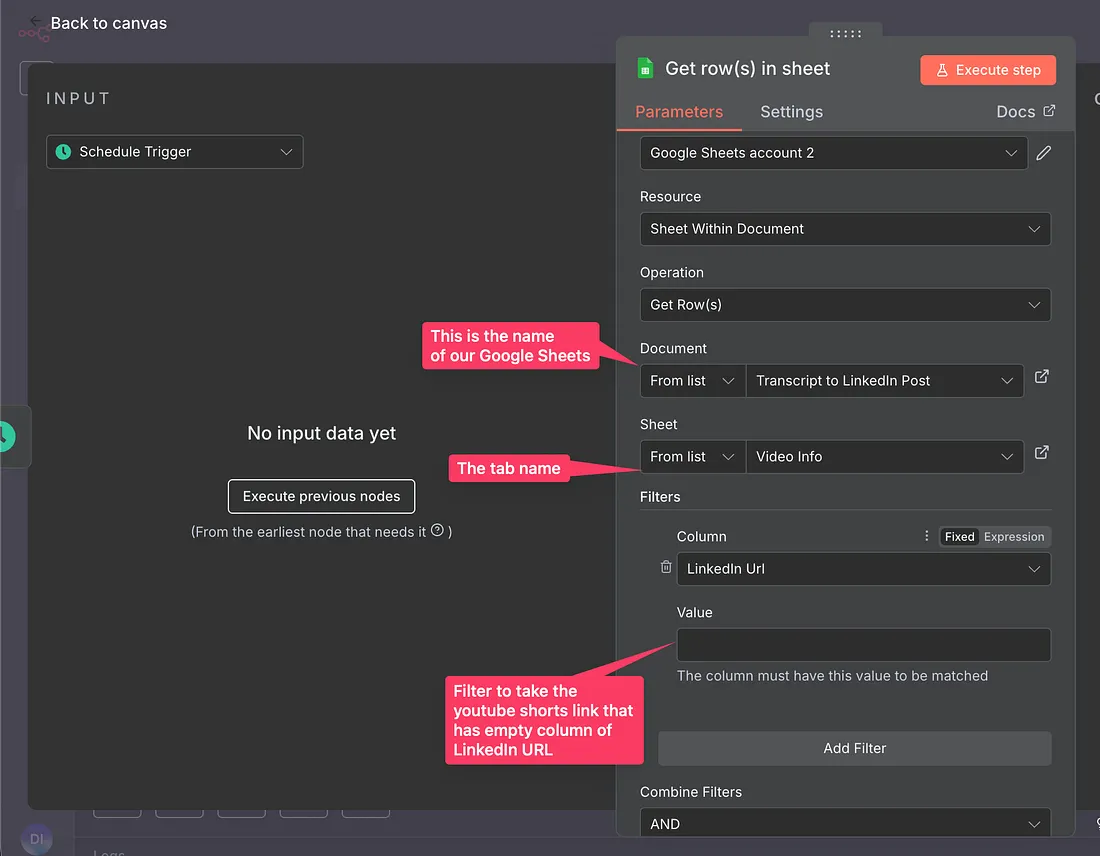The height and width of the screenshot is (856, 1100).
Task: Open Document in new tab icon
Action: click(1041, 377)
